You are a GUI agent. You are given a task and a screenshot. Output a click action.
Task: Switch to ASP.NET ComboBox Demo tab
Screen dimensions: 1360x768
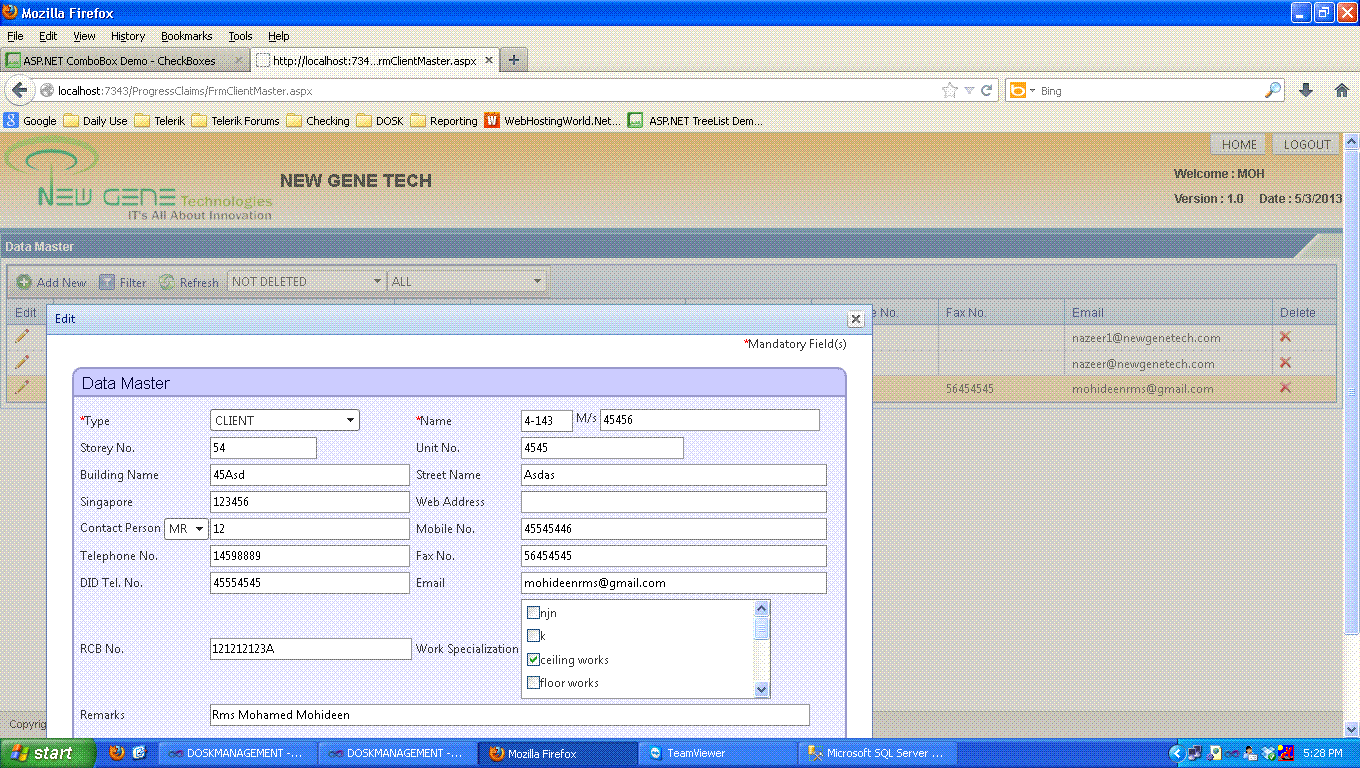coord(125,60)
